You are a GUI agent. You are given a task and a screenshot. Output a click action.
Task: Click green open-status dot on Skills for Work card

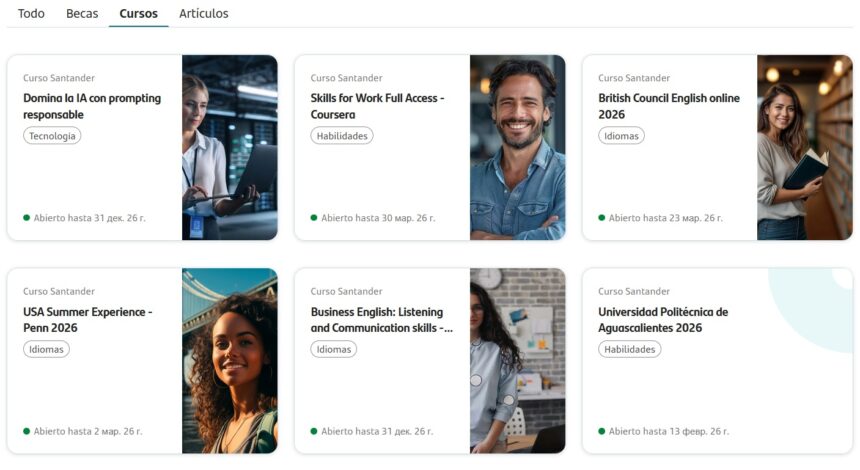[314, 218]
